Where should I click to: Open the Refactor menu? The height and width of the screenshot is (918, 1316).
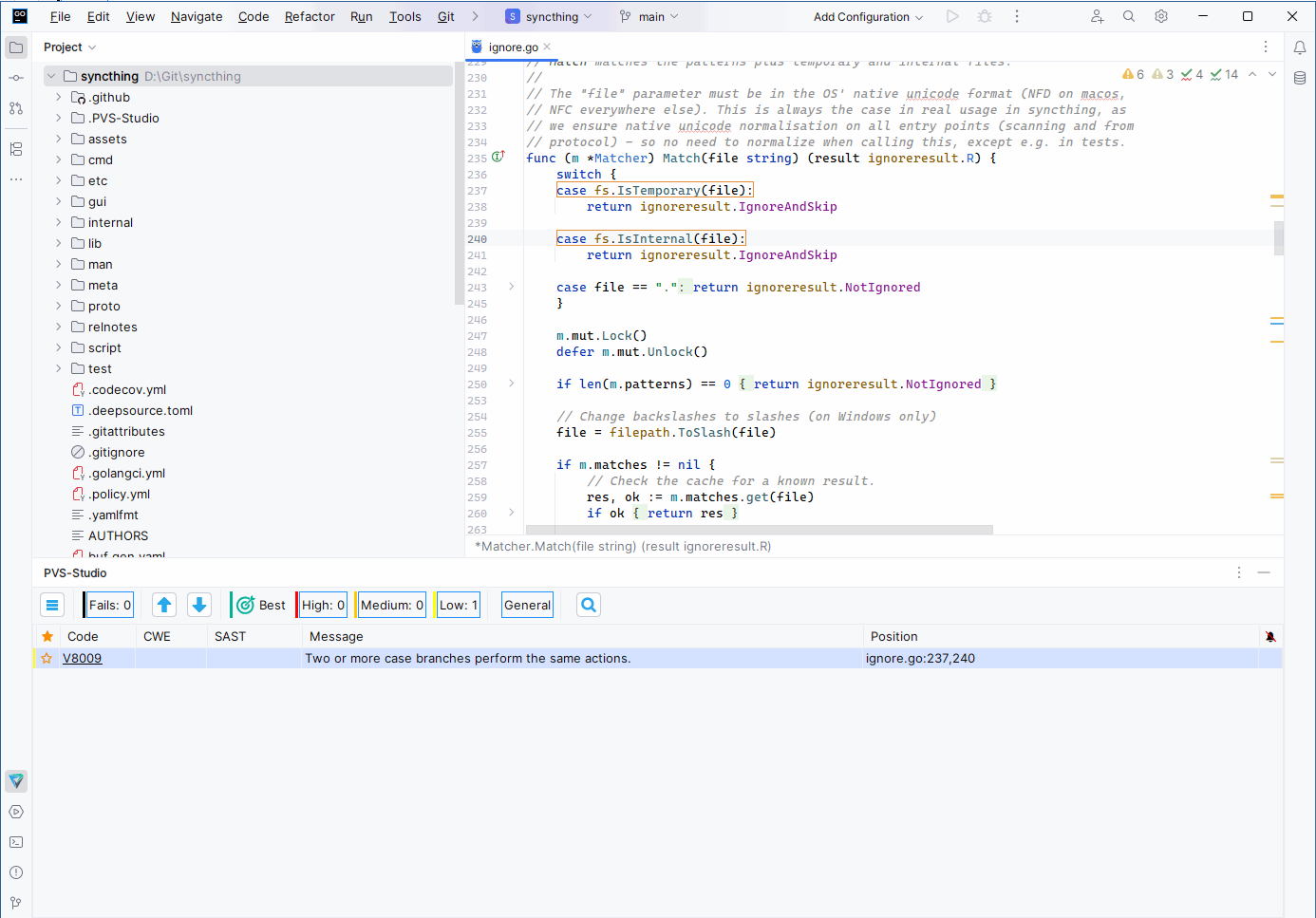[310, 17]
